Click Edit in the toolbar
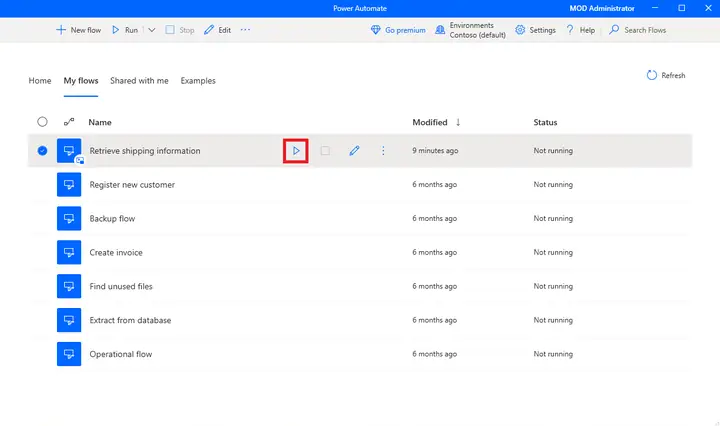The width and height of the screenshot is (720, 426). [218, 30]
